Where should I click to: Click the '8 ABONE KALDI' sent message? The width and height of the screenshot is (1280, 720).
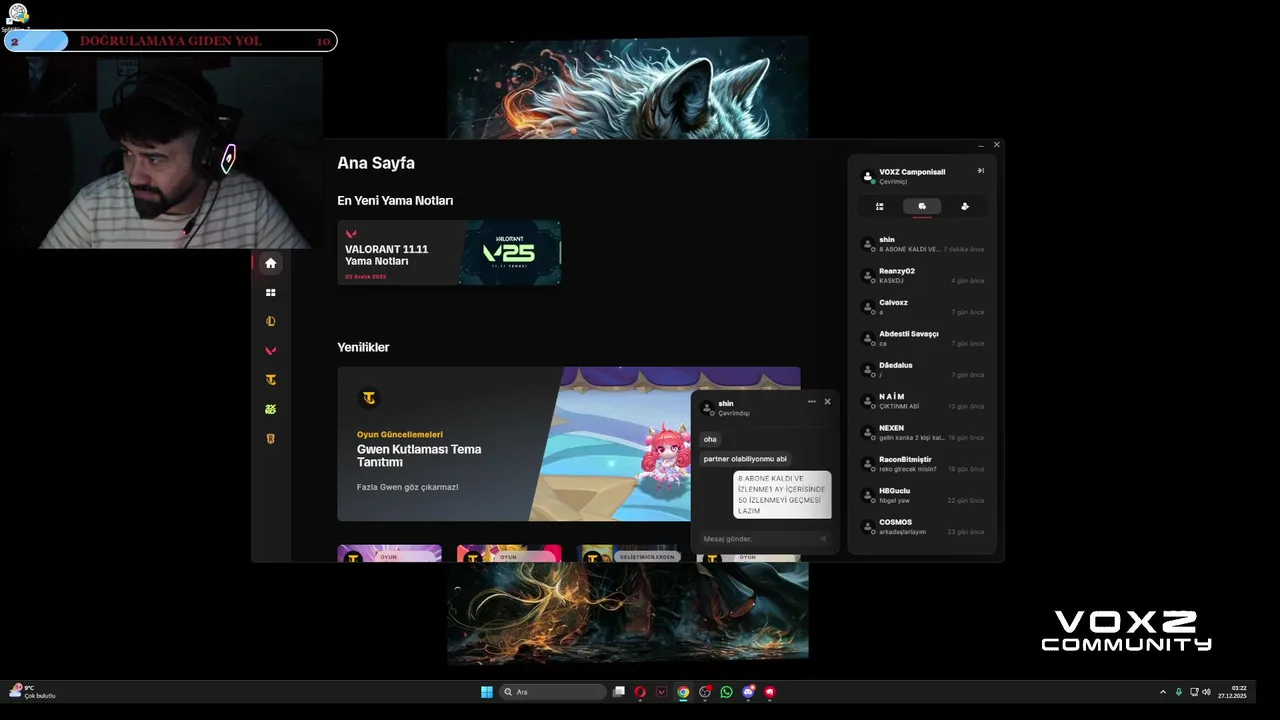click(x=782, y=494)
